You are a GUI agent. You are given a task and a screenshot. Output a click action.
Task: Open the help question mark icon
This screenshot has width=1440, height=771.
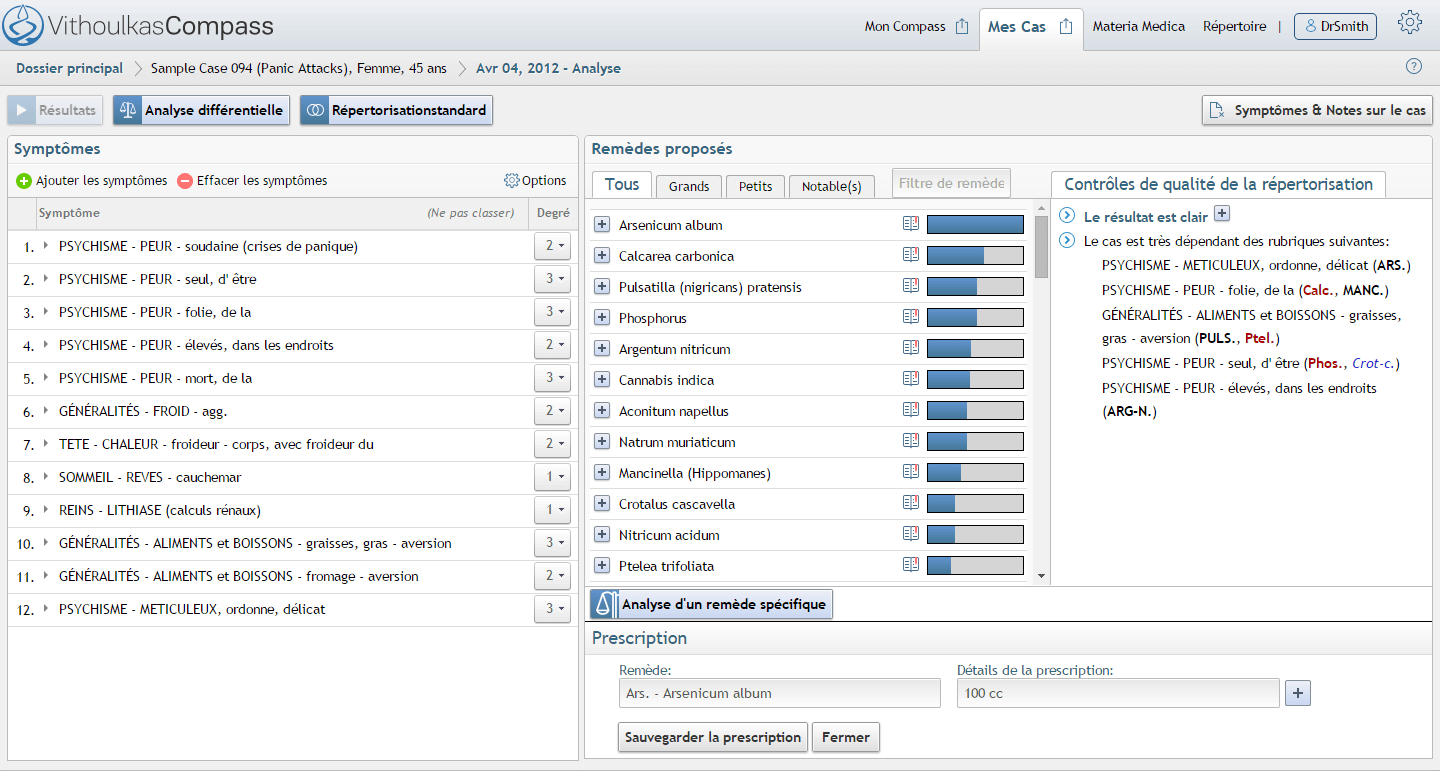(1413, 67)
